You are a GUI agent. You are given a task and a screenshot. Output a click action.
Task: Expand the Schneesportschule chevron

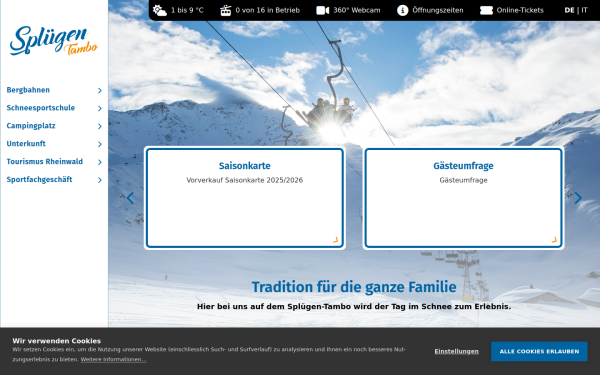point(99,108)
